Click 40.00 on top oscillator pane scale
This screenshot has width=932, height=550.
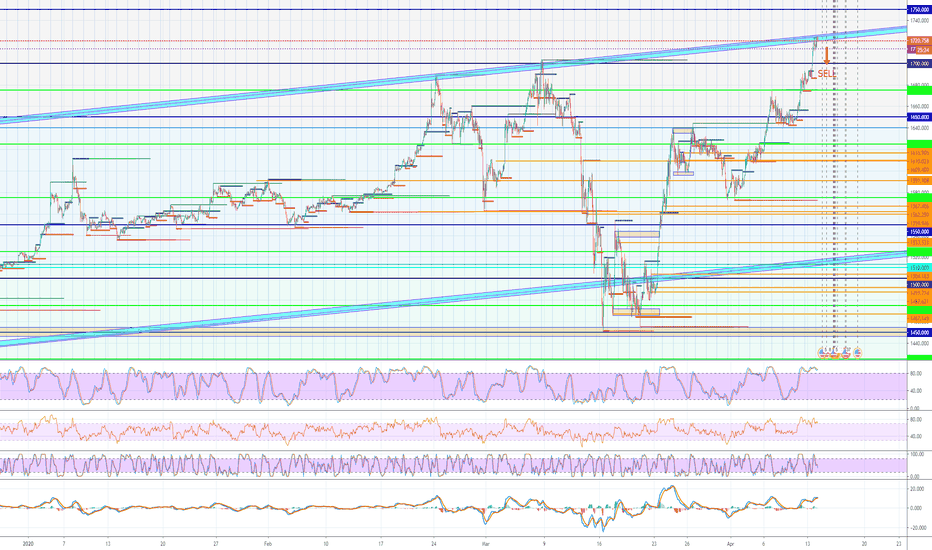tap(916, 391)
